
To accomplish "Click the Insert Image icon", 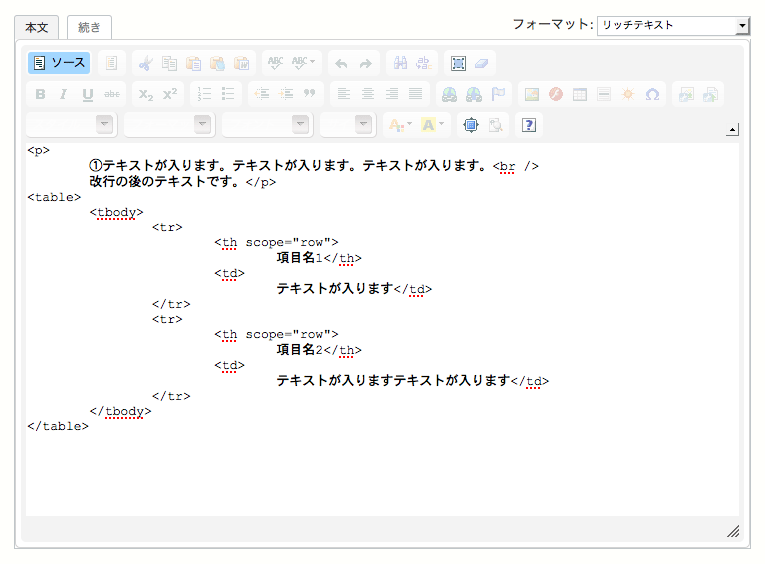I will point(532,94).
